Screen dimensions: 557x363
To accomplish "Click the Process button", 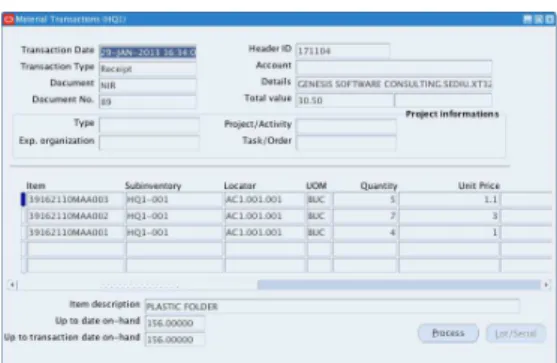I will 448,333.
